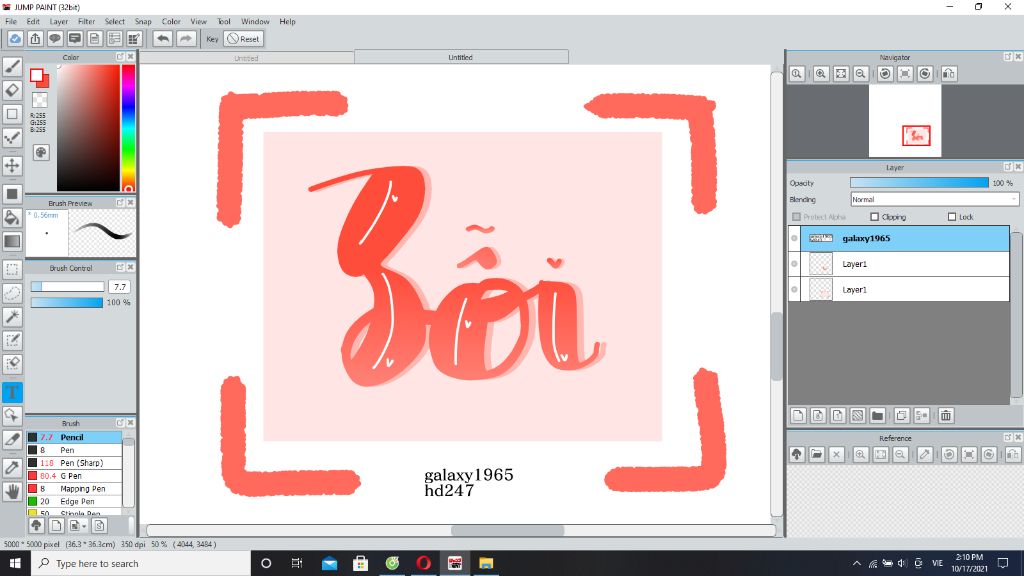The height and width of the screenshot is (576, 1024).
Task: Enable the Clipping checkbox
Action: point(874,217)
